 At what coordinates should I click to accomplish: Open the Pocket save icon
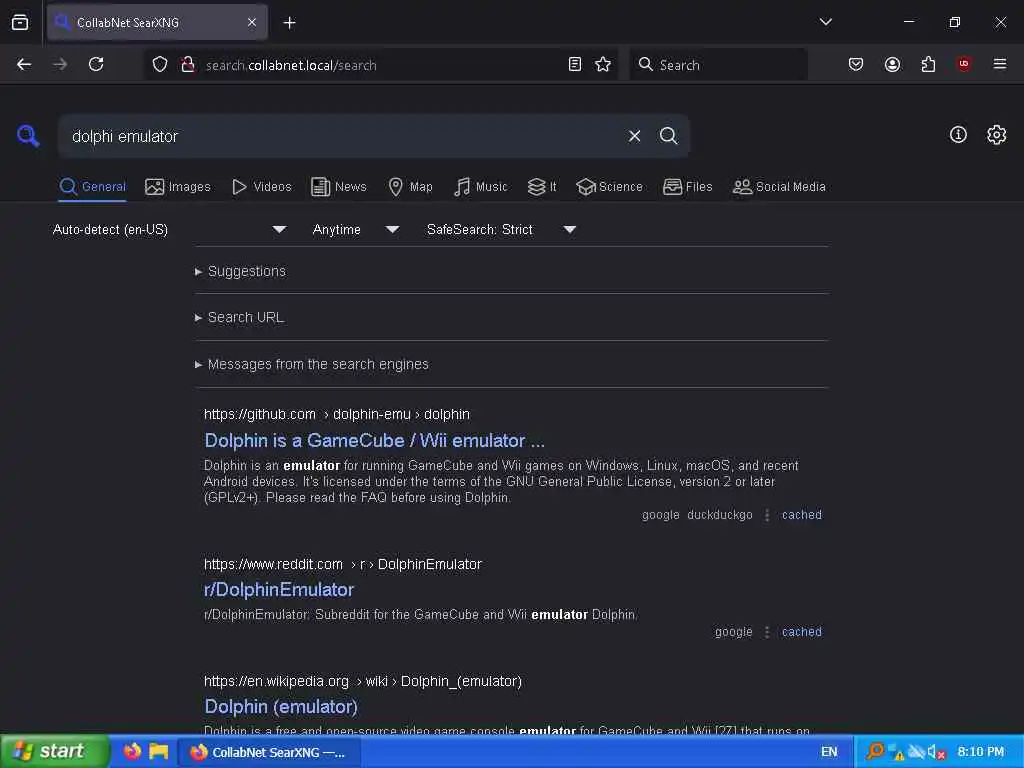pos(856,64)
